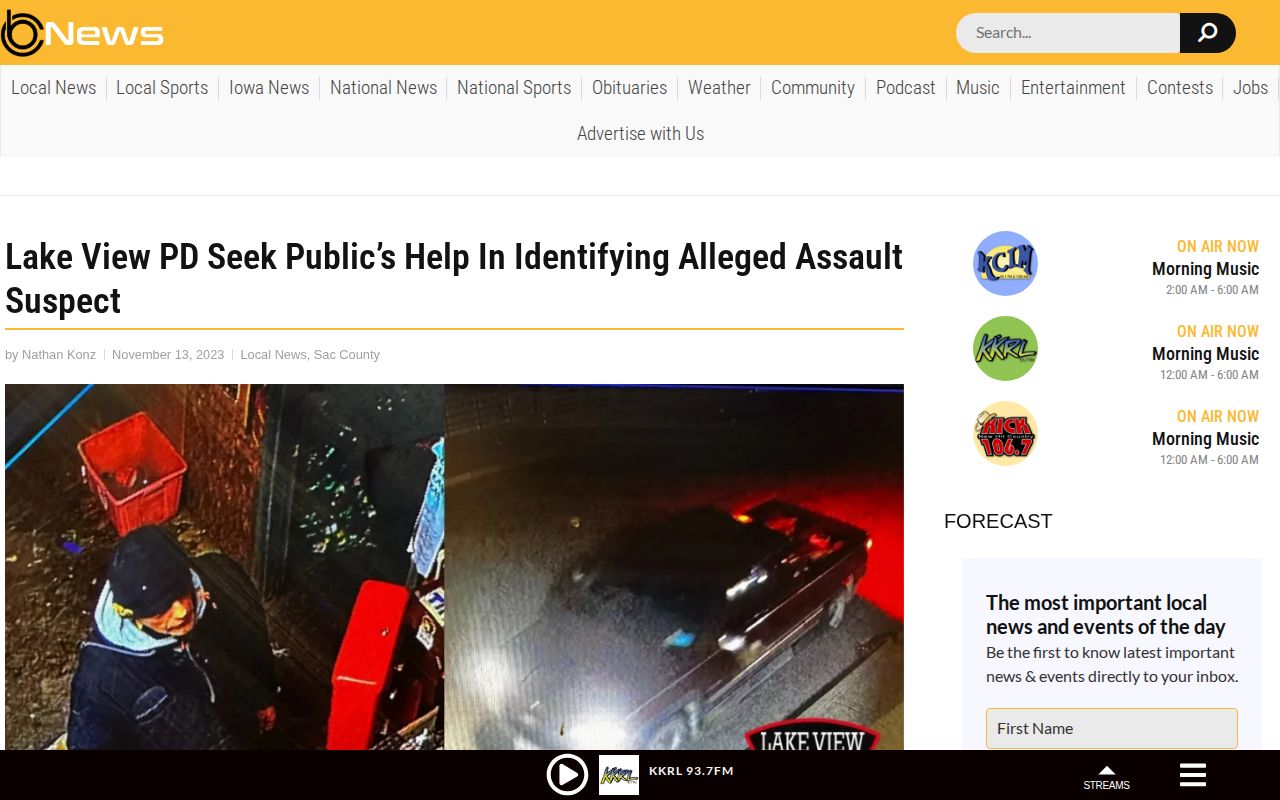The height and width of the screenshot is (800, 1280).
Task: Click the KCIM station logo
Action: 1005,263
